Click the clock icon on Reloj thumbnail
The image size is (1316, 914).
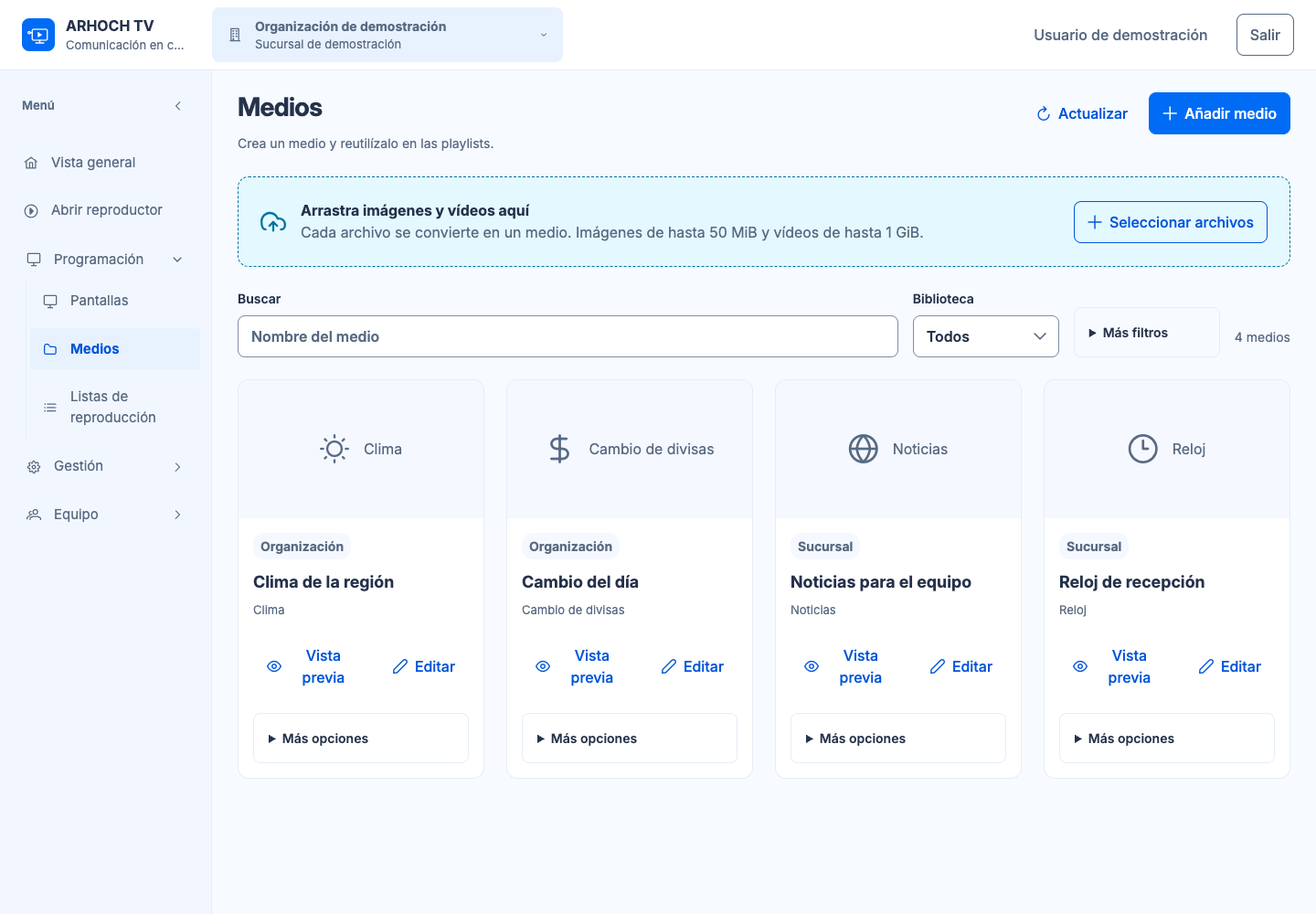click(x=1143, y=449)
